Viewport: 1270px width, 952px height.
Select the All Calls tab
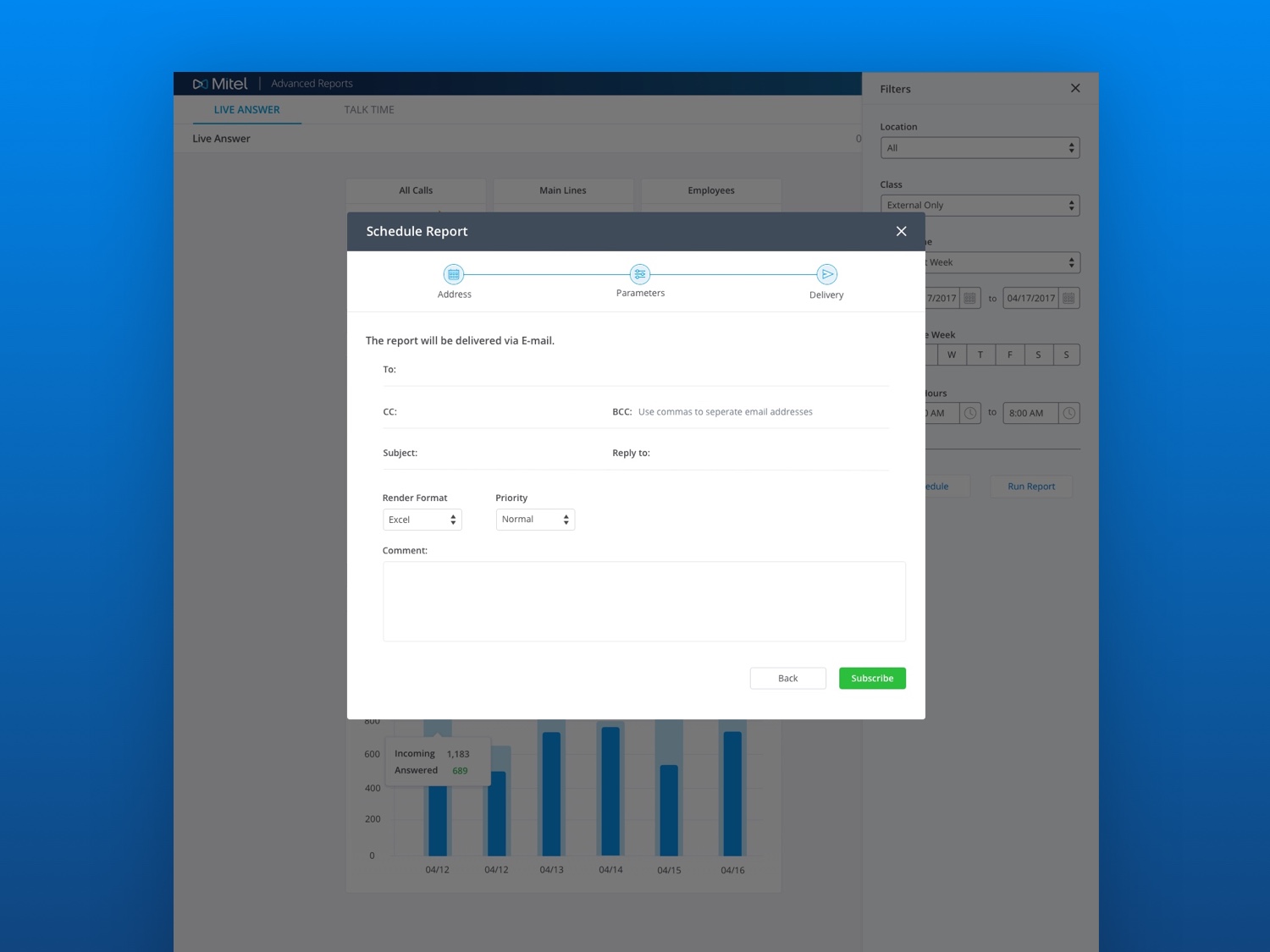click(x=416, y=190)
